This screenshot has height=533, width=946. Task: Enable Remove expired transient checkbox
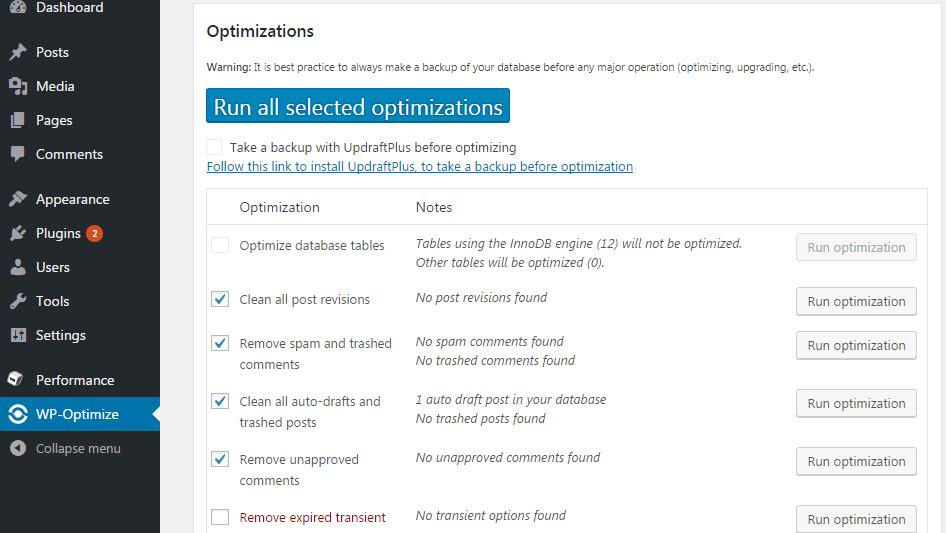click(x=220, y=517)
